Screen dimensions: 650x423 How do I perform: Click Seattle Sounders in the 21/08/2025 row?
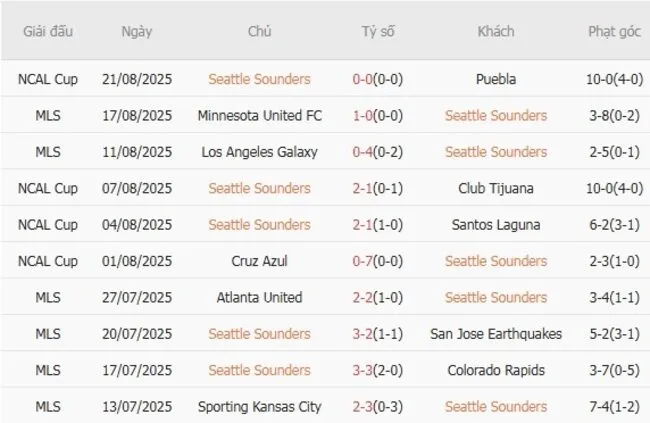pyautogui.click(x=259, y=79)
